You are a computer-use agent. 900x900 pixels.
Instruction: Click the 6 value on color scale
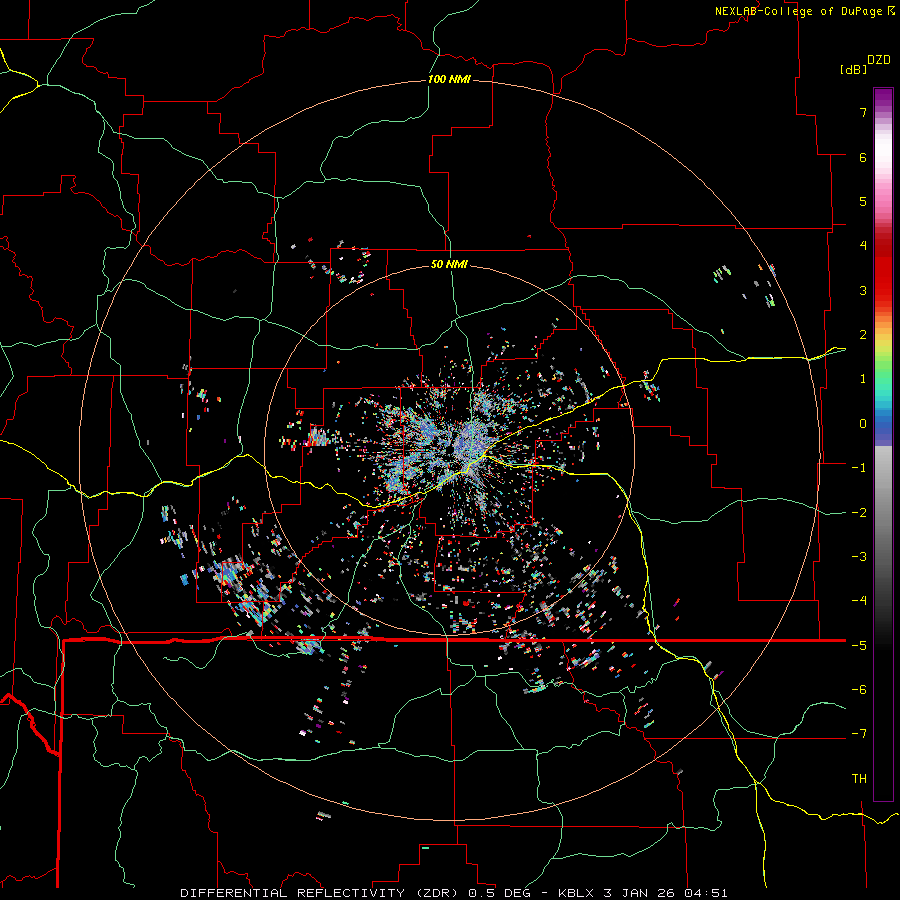[863, 157]
